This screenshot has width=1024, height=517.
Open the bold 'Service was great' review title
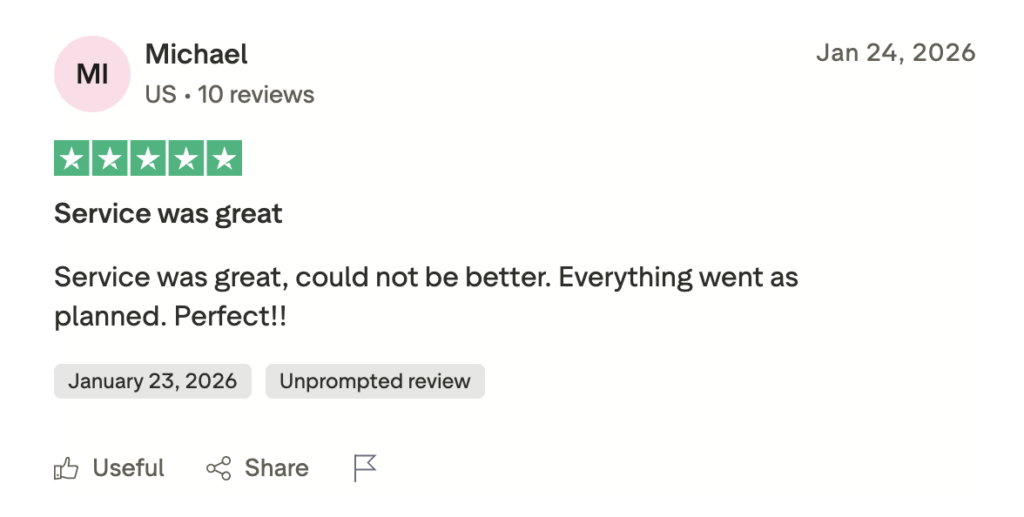tap(168, 213)
